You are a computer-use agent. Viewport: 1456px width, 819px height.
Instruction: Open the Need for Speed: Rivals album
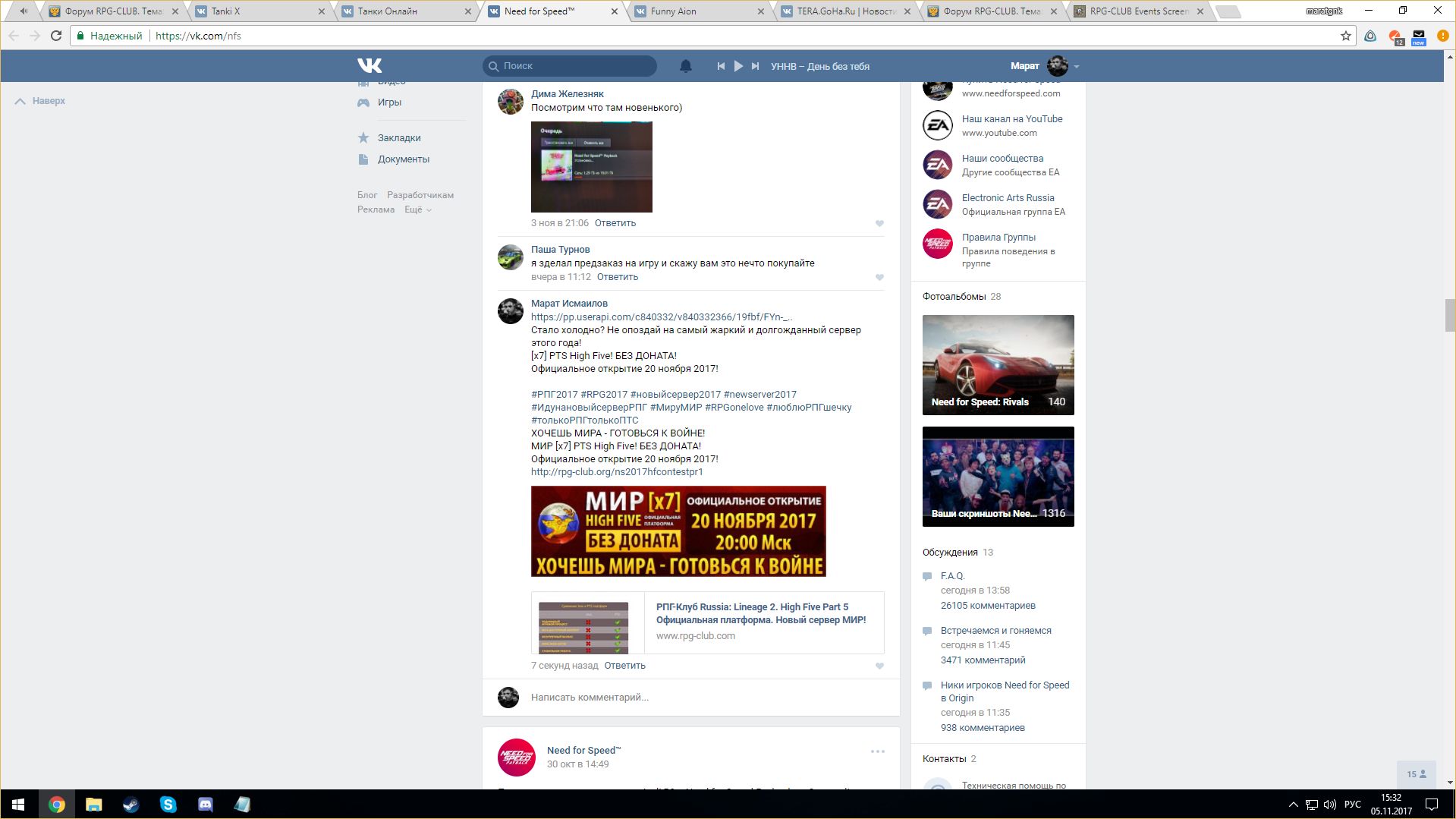998,365
